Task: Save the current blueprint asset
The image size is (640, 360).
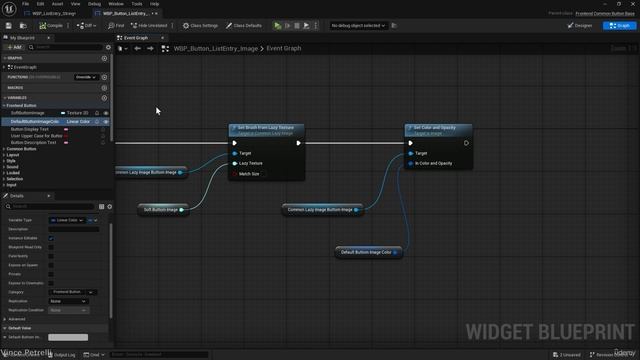Action: point(9,26)
